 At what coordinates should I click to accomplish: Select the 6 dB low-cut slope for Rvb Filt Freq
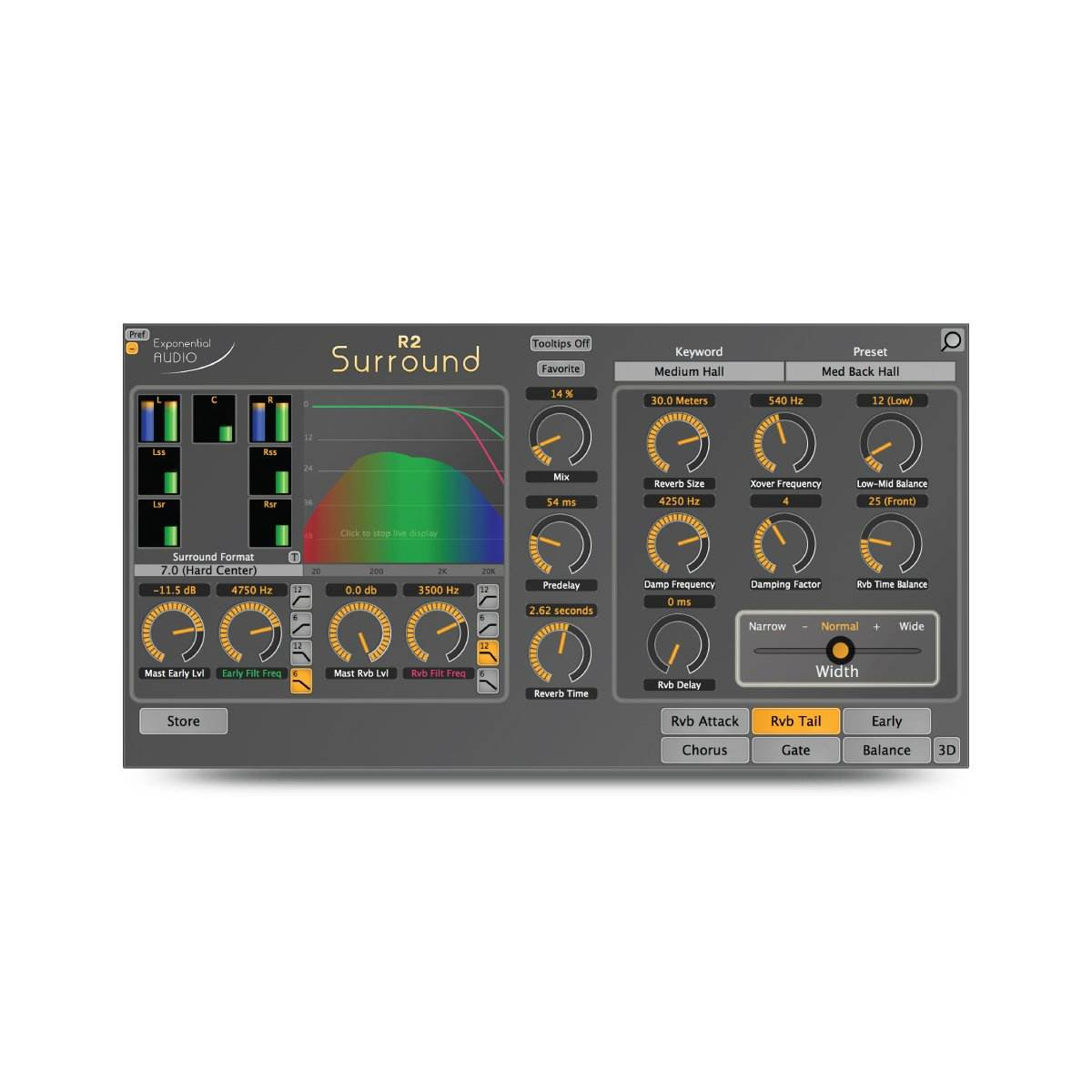[488, 625]
